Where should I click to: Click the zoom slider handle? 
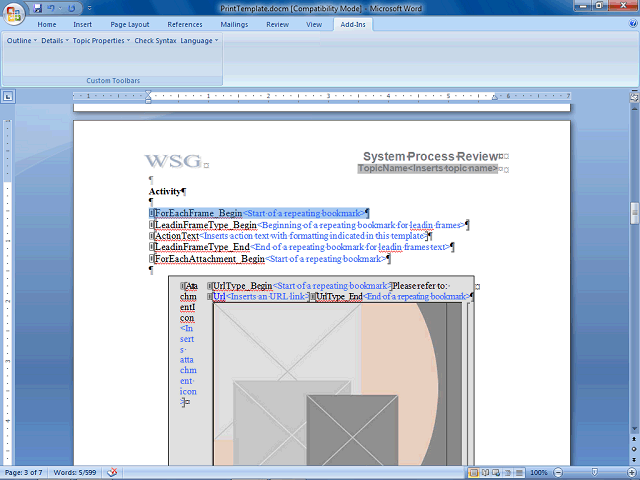595,473
